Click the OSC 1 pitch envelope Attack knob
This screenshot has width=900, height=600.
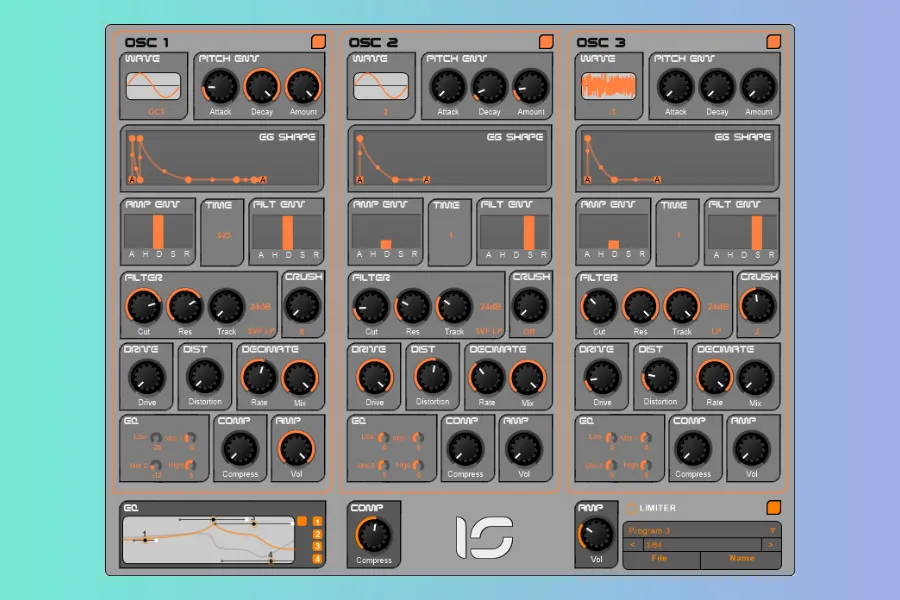220,89
